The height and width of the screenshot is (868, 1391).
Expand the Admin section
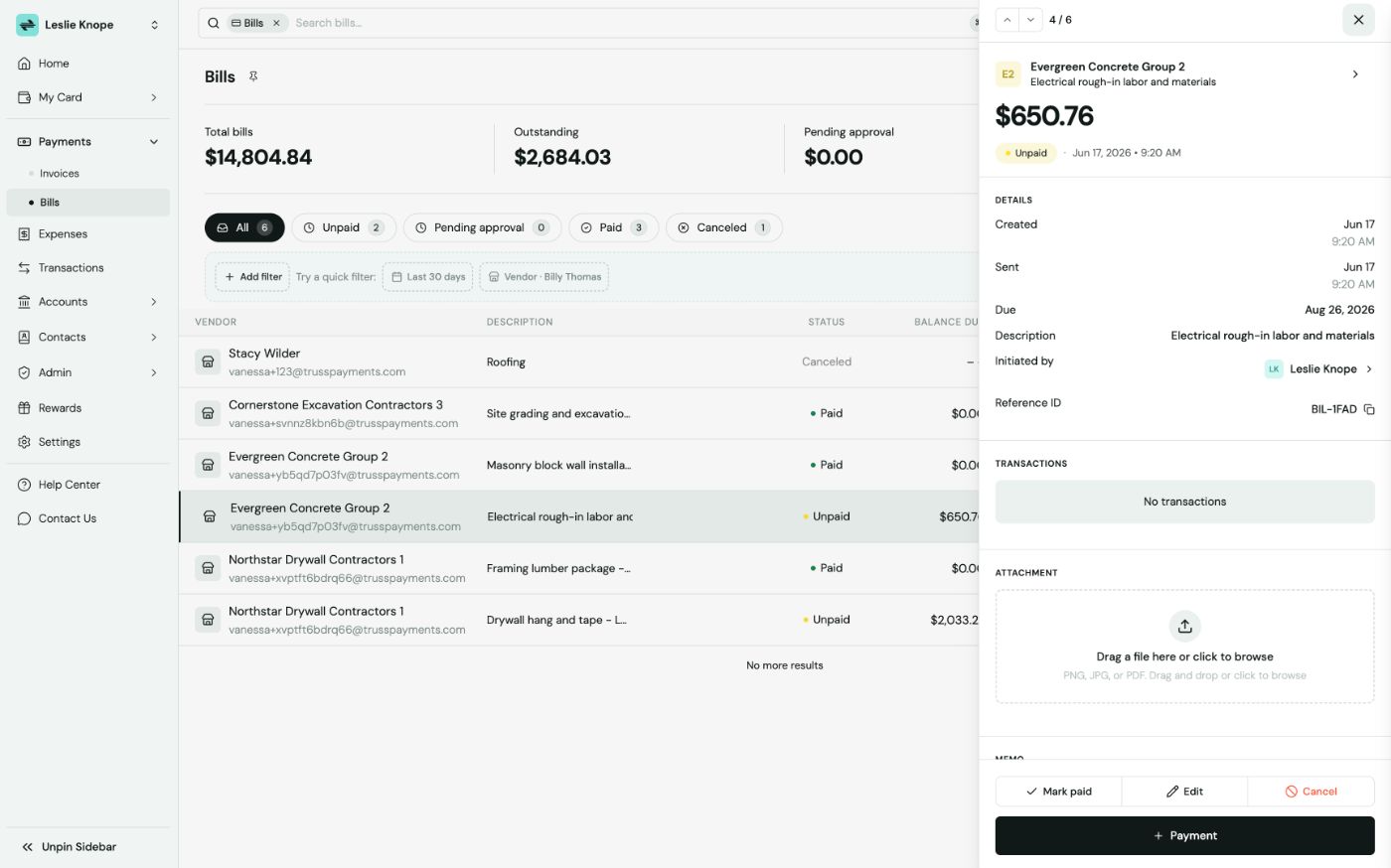click(154, 372)
